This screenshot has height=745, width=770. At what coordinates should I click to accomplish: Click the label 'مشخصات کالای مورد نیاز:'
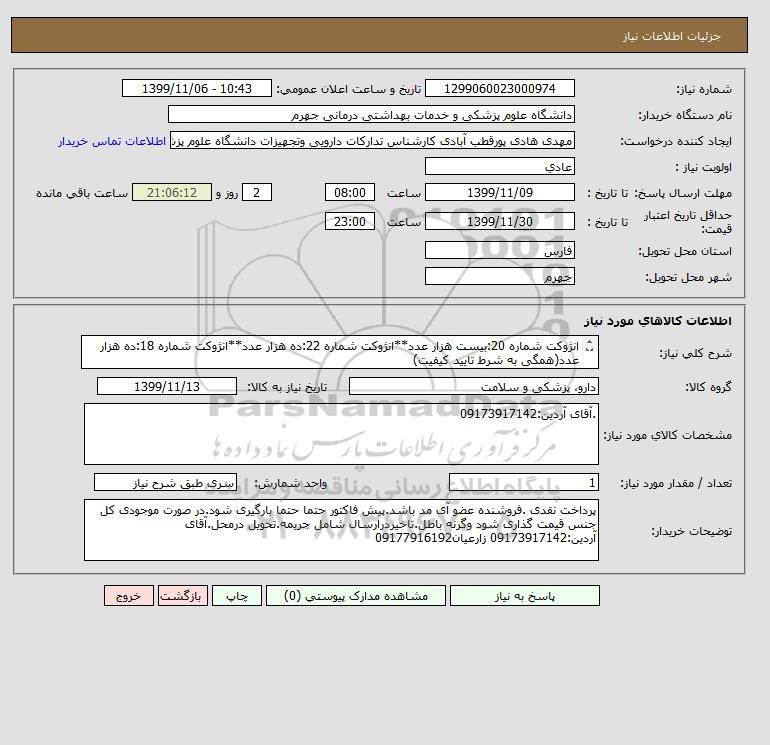(x=668, y=435)
